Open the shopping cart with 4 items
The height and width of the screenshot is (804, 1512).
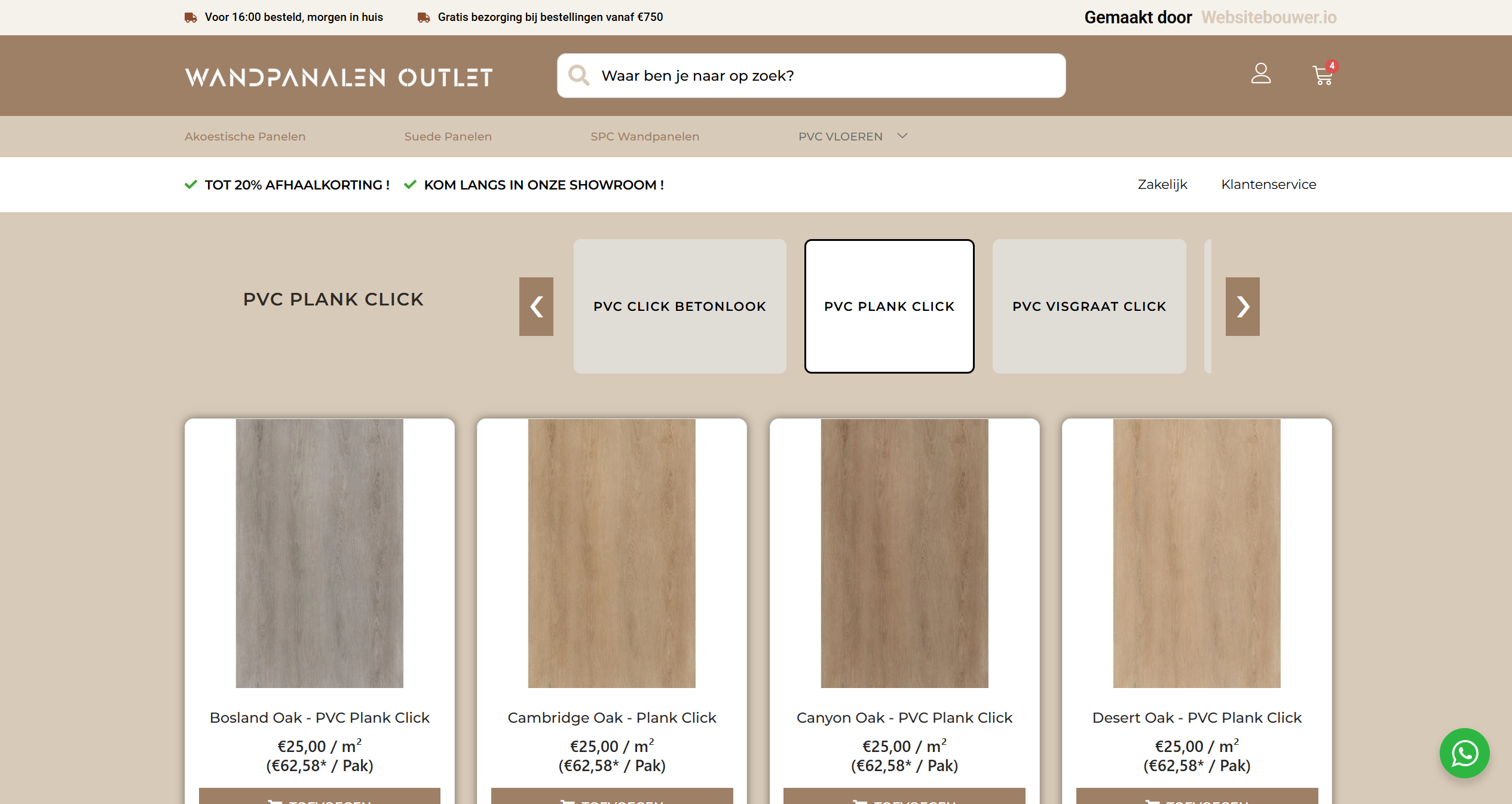tap(1322, 75)
